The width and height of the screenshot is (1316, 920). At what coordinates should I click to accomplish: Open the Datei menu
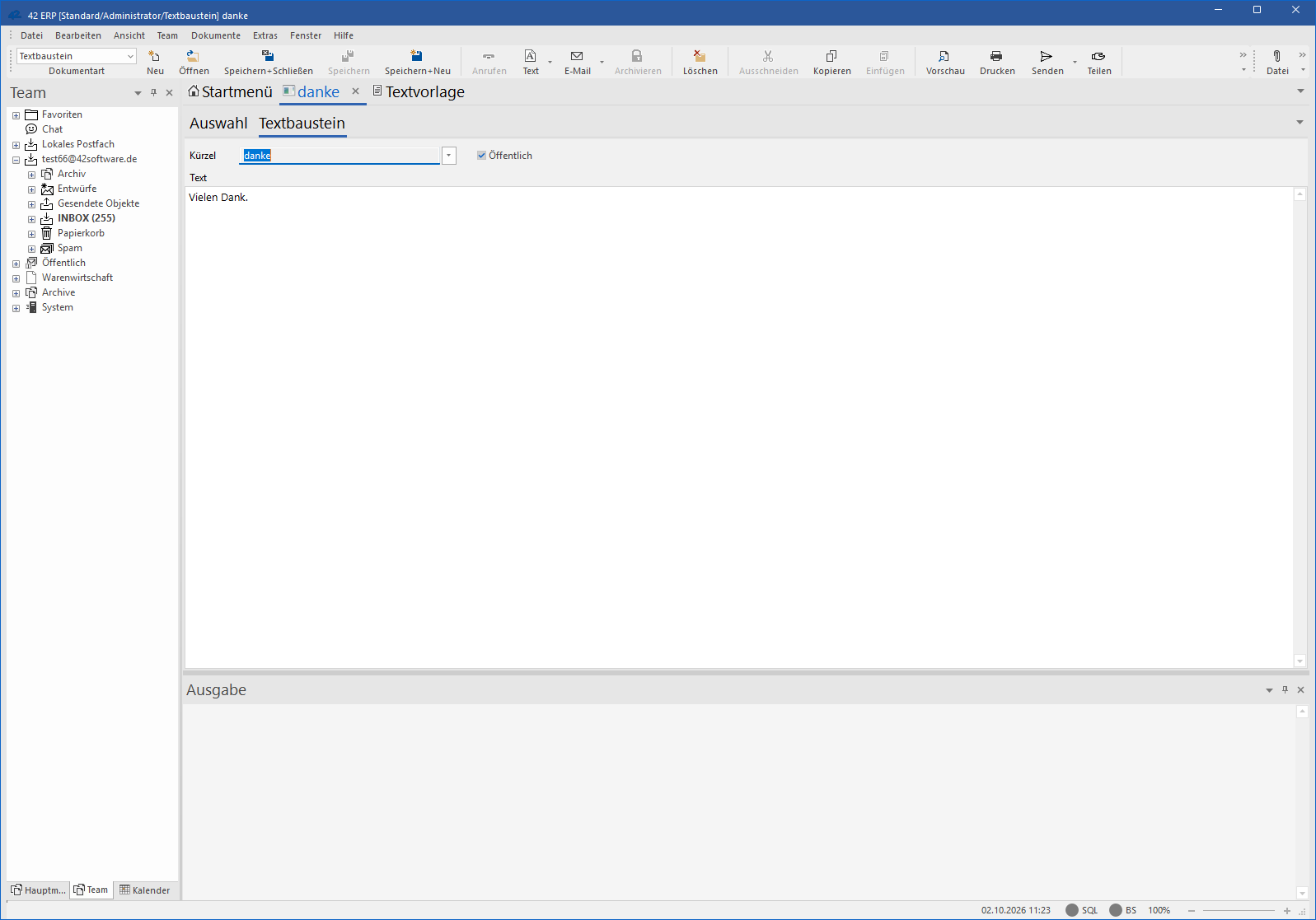[31, 35]
